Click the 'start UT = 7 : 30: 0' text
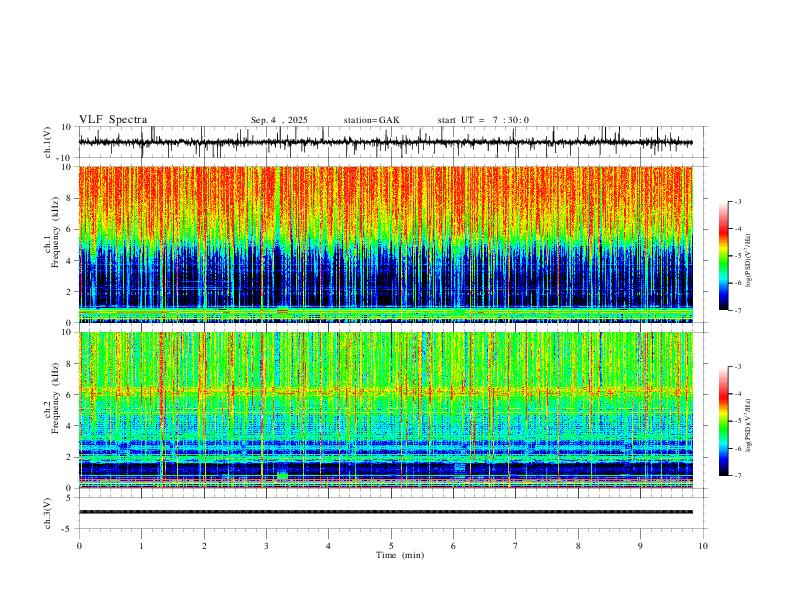This screenshot has width=792, height=612. click(x=483, y=120)
